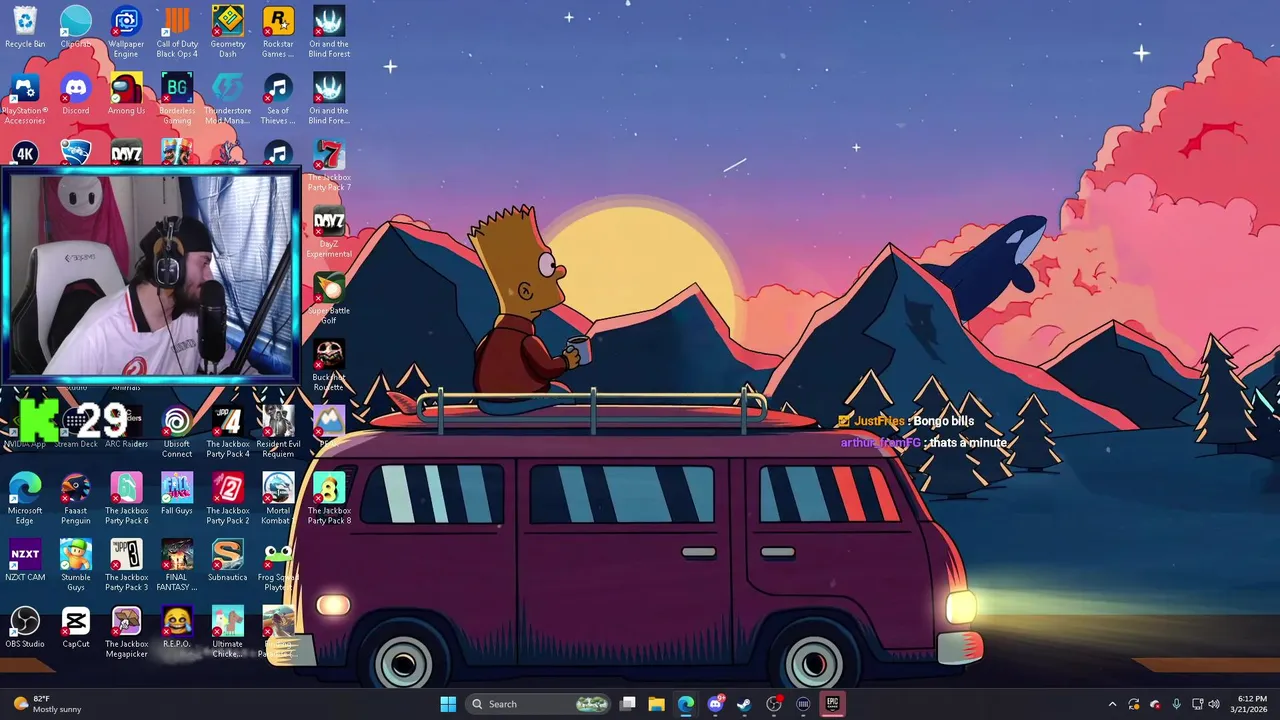The width and height of the screenshot is (1280, 720).
Task: Expand the hidden system tray icons chevron
Action: click(1112, 704)
